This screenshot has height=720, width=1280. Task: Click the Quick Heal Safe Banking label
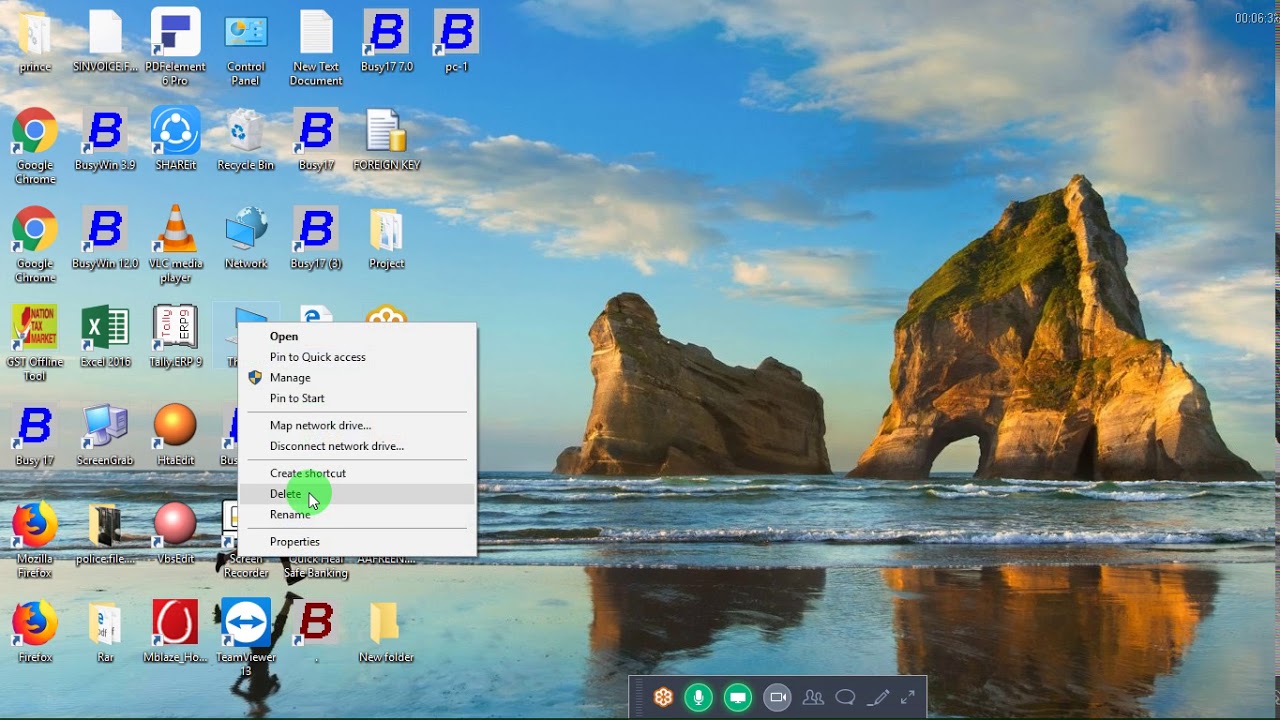316,566
